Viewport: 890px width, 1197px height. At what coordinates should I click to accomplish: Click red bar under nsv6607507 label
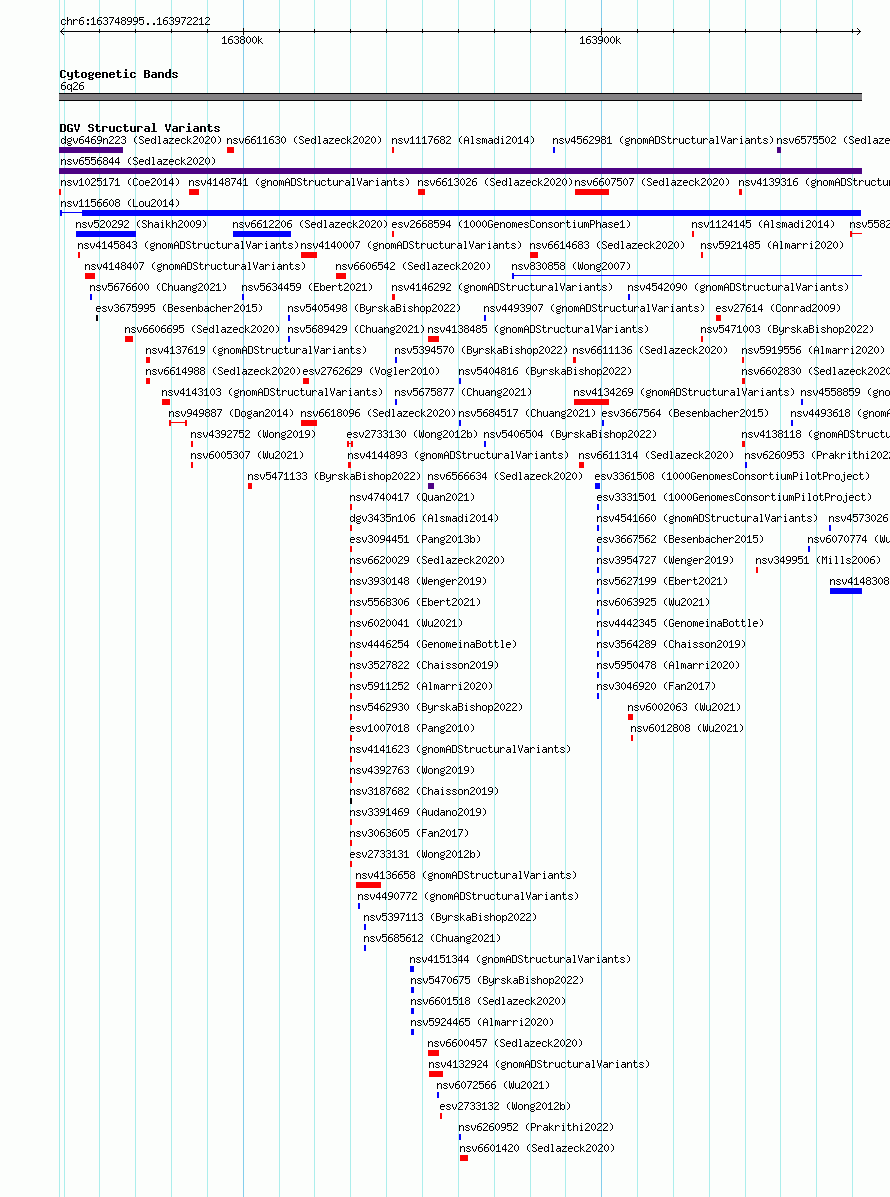(592, 192)
